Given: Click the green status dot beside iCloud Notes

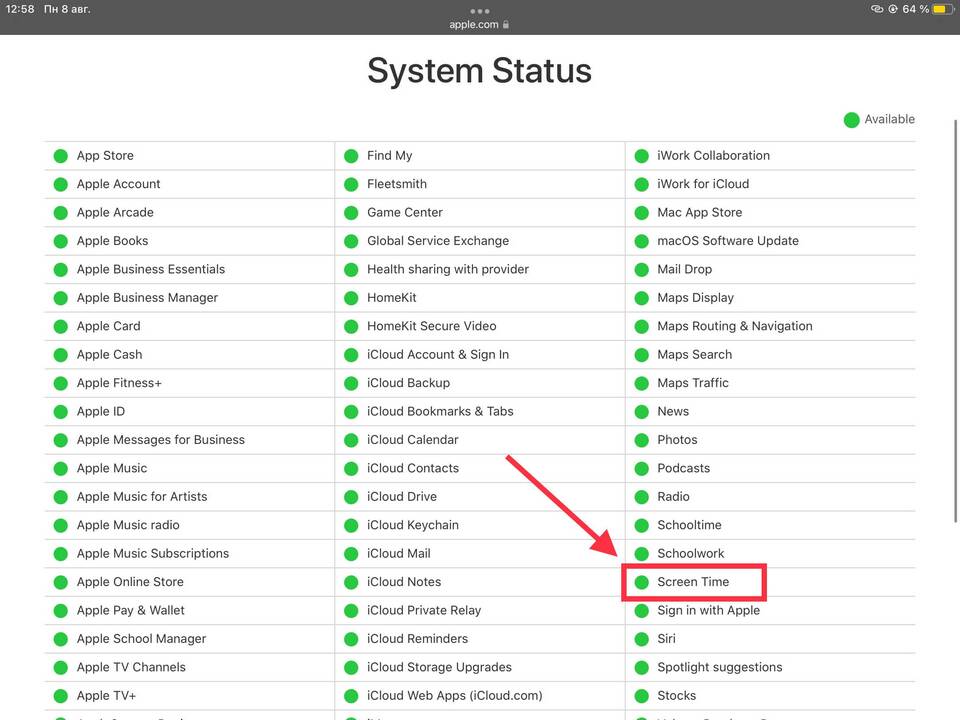Looking at the screenshot, I should (351, 582).
